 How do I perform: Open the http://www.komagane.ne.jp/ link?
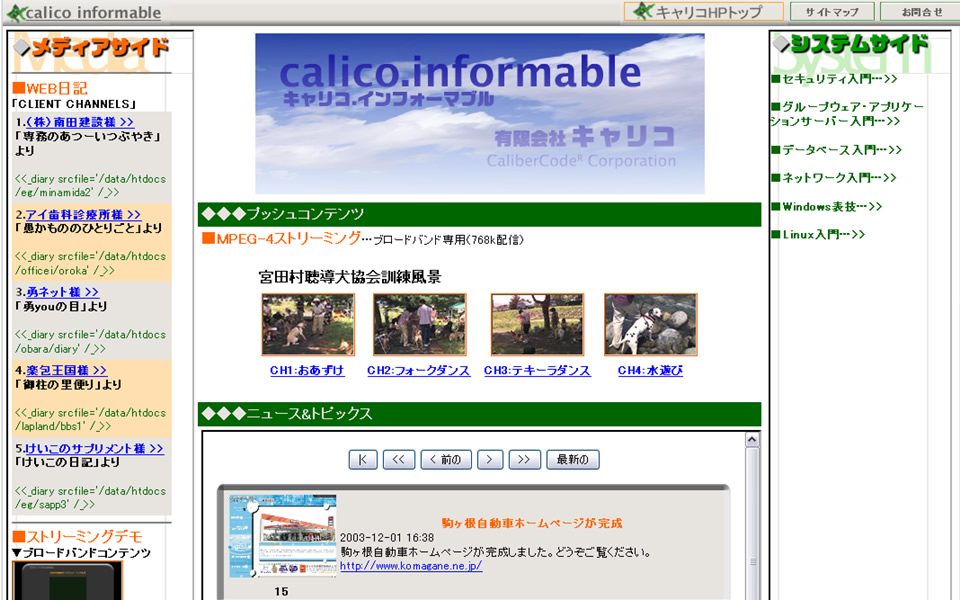pyautogui.click(x=411, y=566)
